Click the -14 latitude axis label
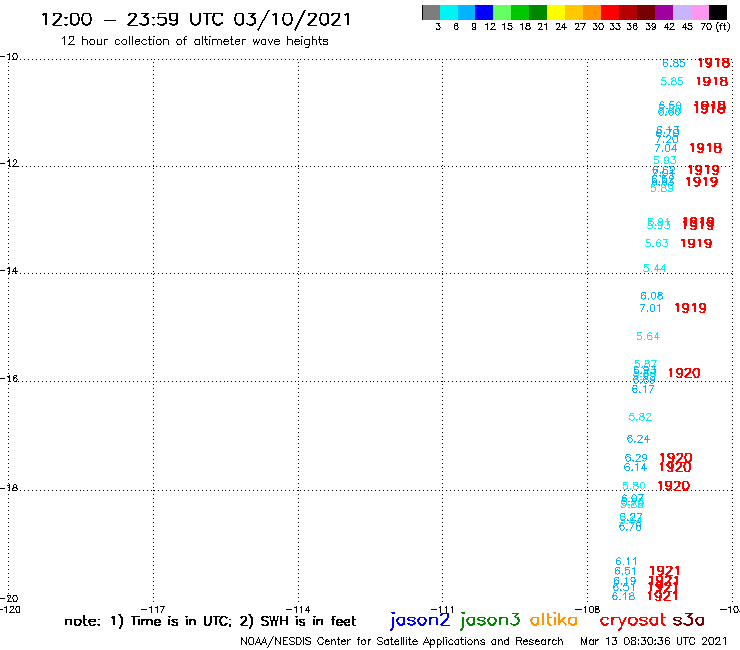Image resolution: width=740 pixels, height=650 pixels. point(8,271)
